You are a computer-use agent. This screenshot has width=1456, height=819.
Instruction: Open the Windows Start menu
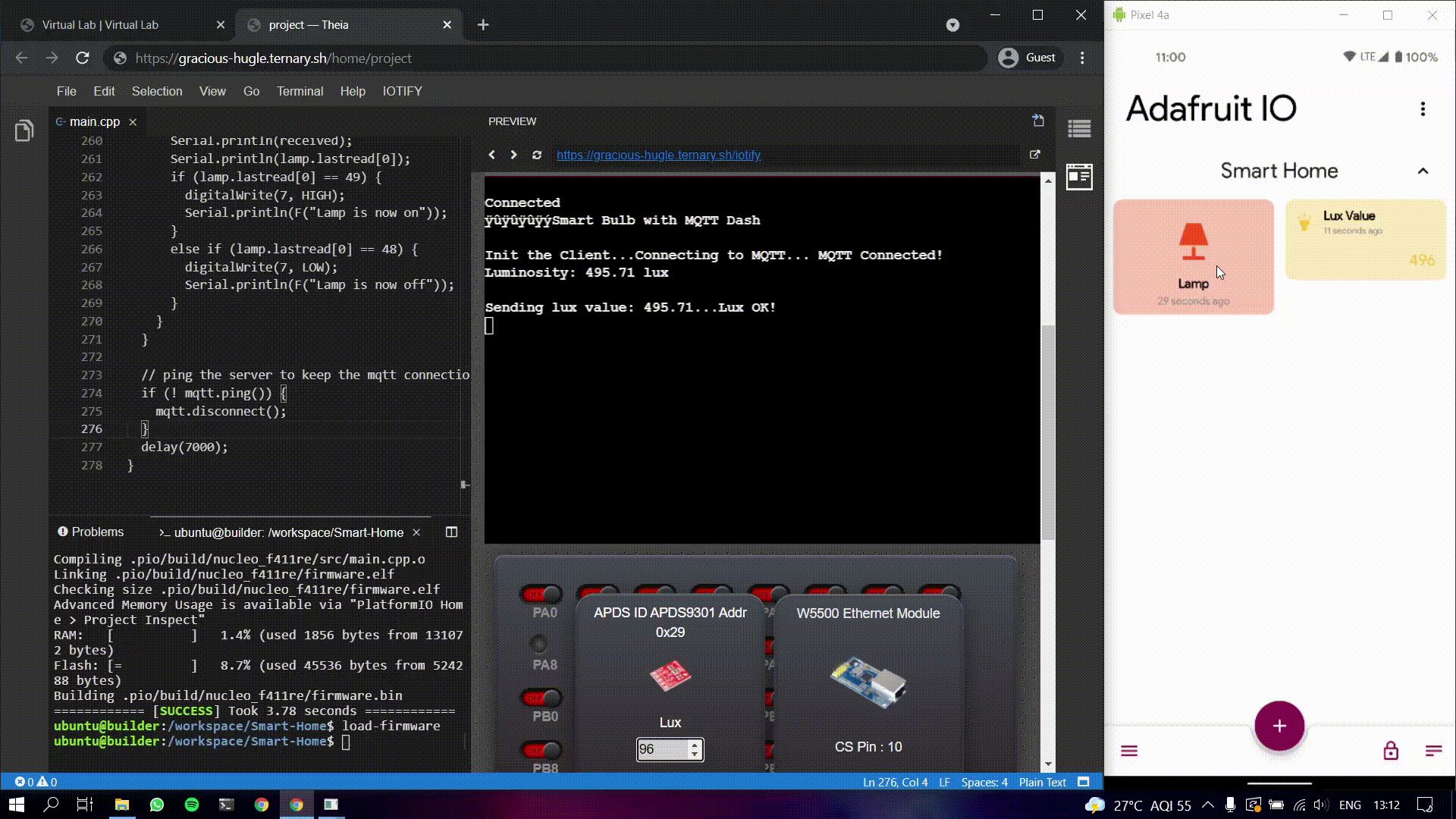tap(17, 805)
